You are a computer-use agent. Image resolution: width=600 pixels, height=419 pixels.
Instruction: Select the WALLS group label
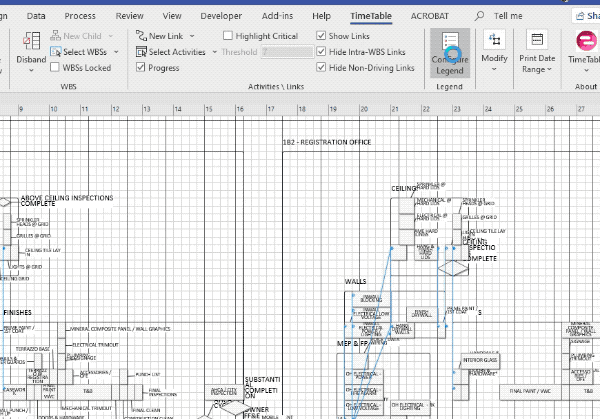coord(355,282)
